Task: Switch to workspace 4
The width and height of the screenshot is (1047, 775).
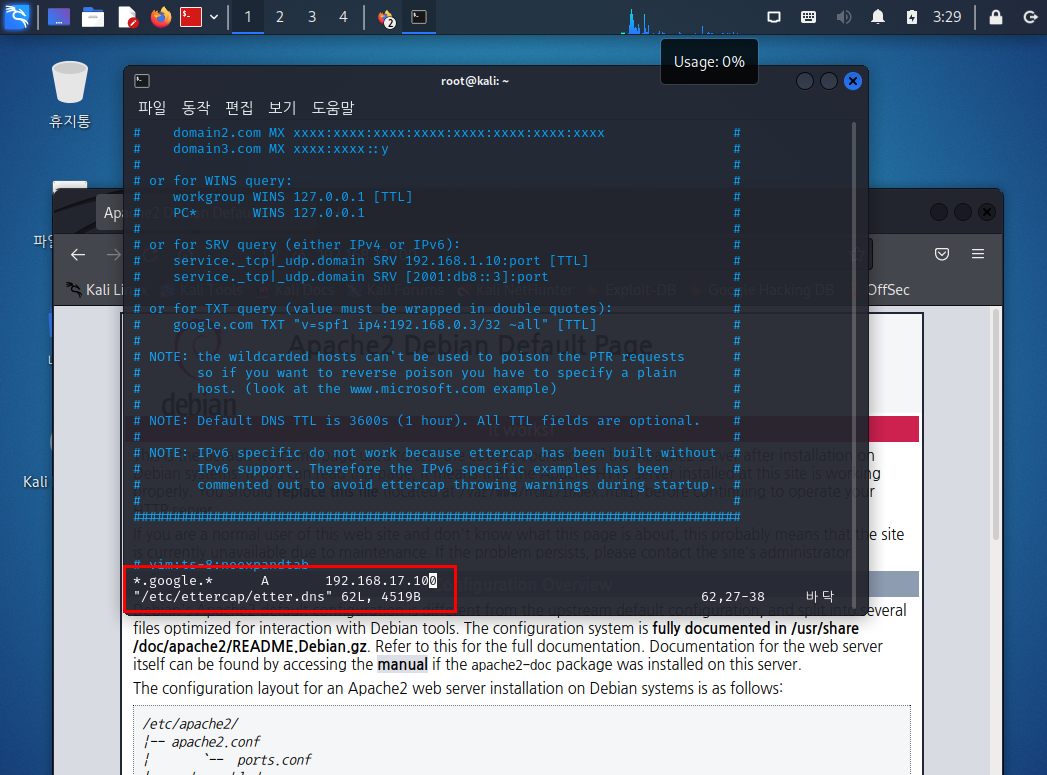Action: pos(343,17)
